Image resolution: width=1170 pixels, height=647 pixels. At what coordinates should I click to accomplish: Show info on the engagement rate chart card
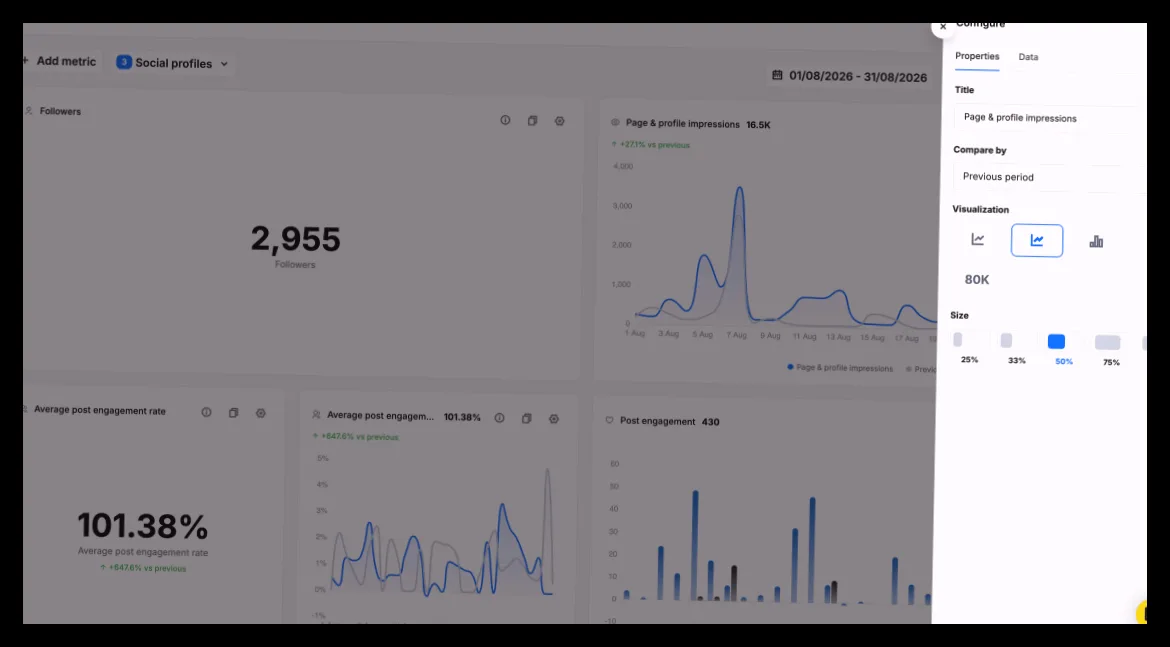point(499,418)
